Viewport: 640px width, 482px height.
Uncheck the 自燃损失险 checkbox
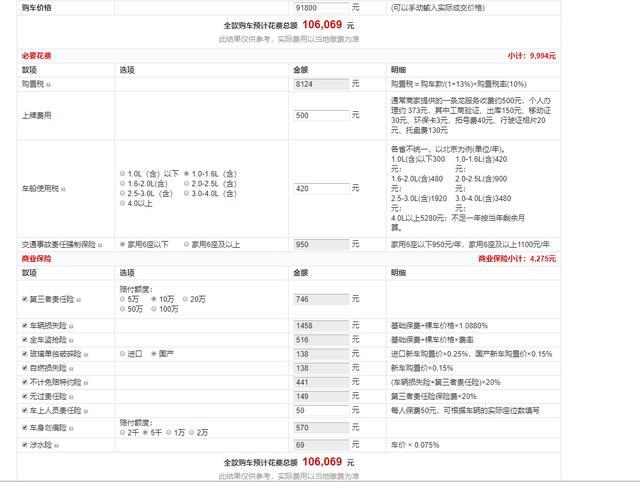tap(24, 368)
